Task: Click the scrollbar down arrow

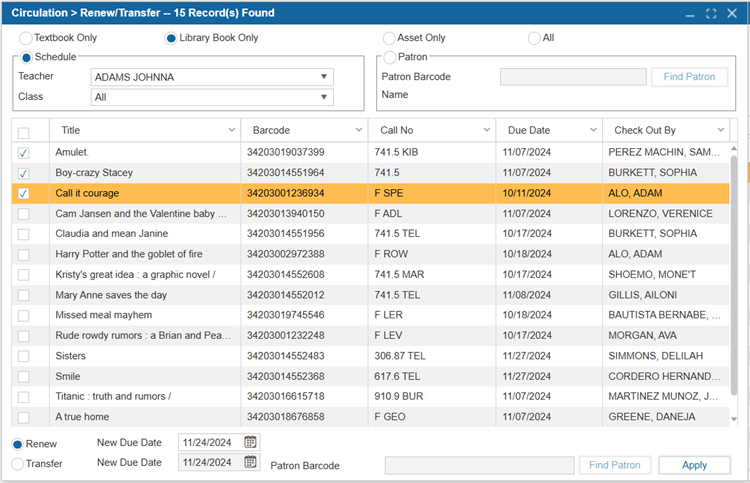Action: tap(734, 419)
